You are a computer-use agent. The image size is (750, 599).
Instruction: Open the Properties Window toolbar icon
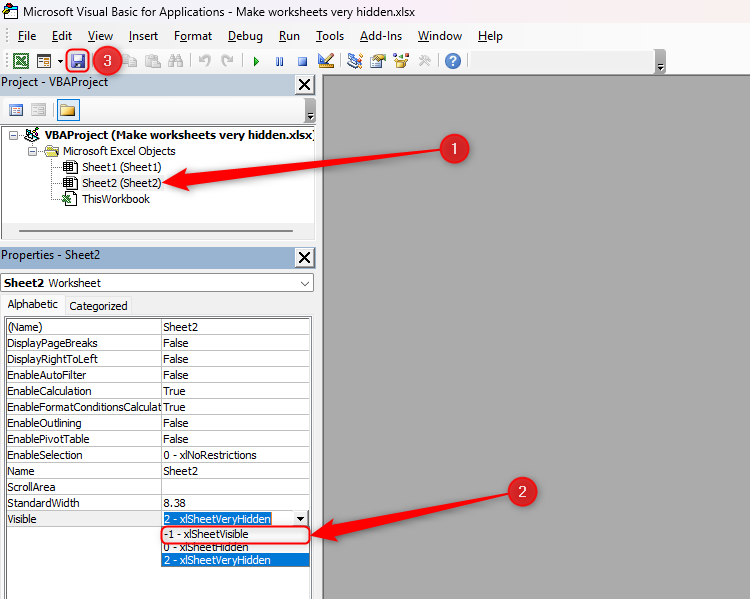pos(378,61)
